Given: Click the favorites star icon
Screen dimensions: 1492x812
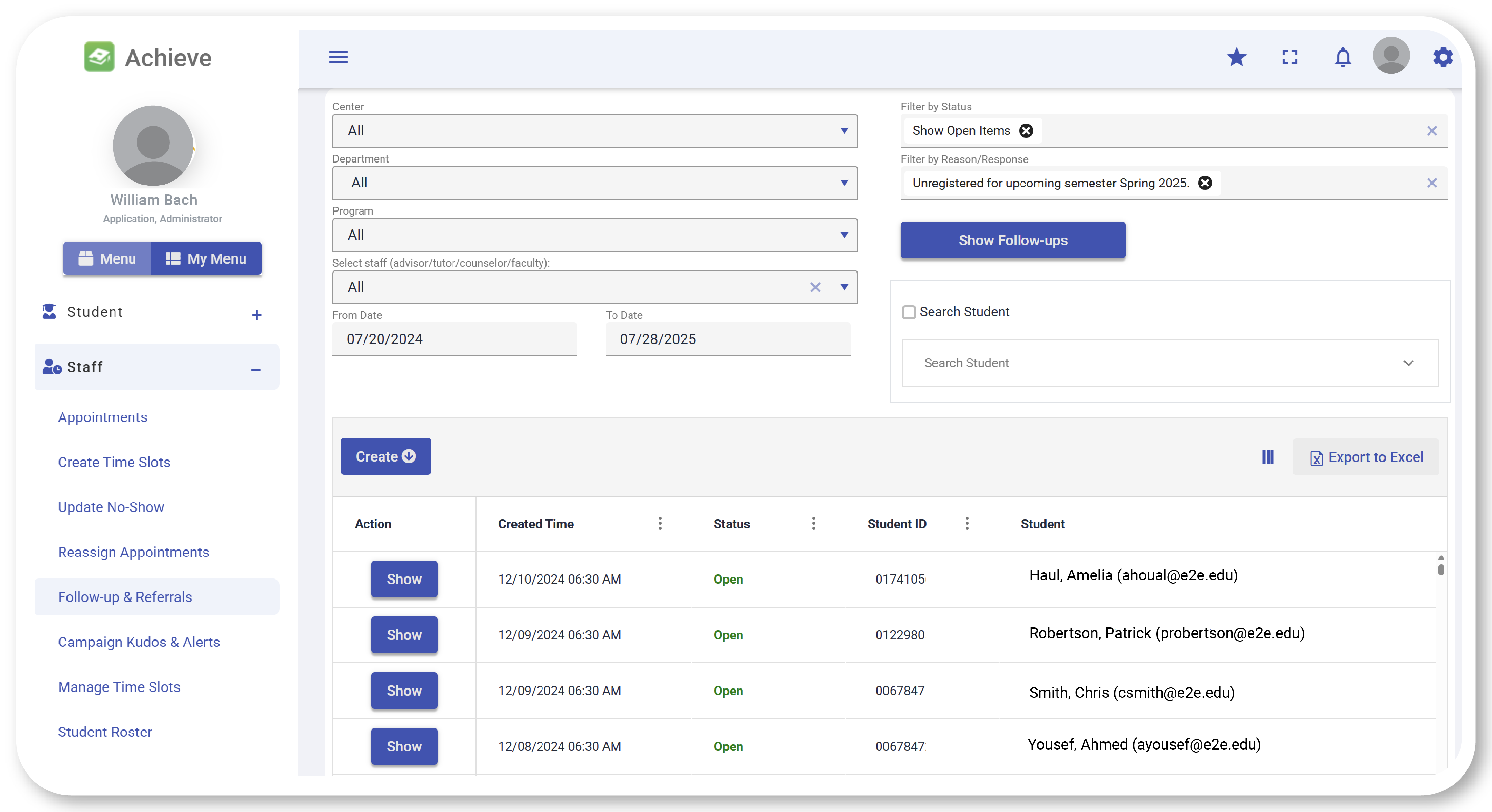Looking at the screenshot, I should [1236, 57].
